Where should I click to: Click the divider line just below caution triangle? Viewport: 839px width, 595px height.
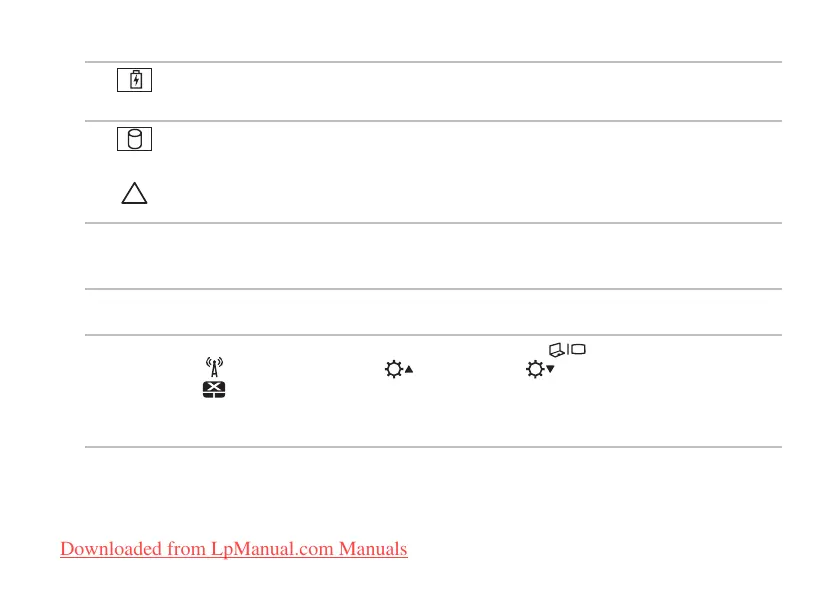click(432, 223)
